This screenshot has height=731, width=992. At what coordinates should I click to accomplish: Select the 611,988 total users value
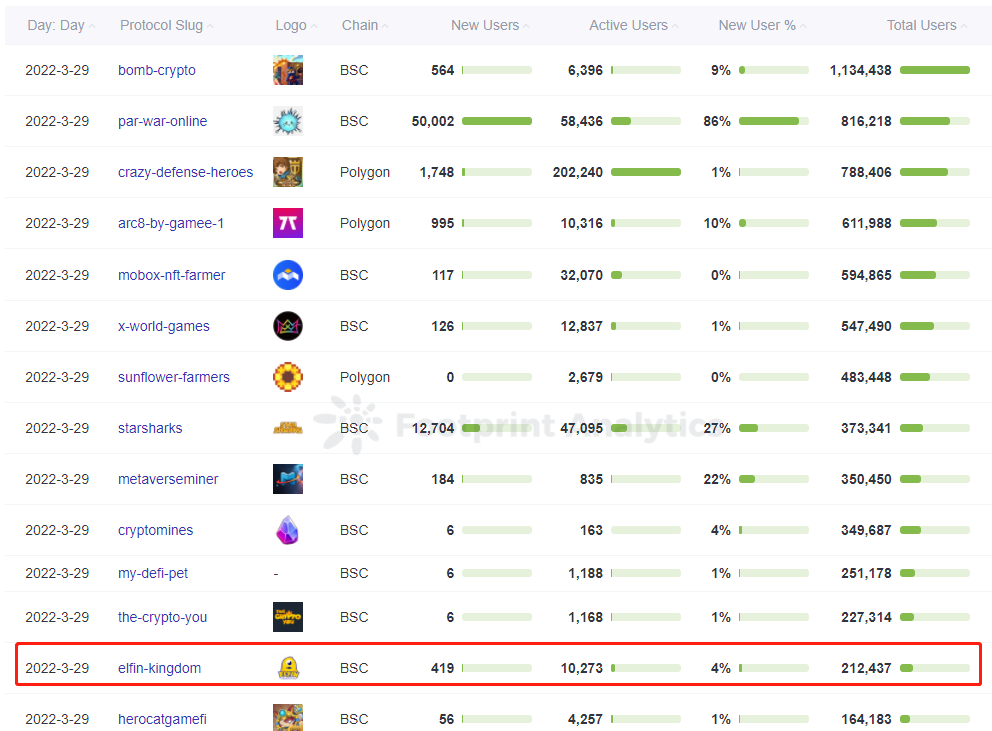866,223
